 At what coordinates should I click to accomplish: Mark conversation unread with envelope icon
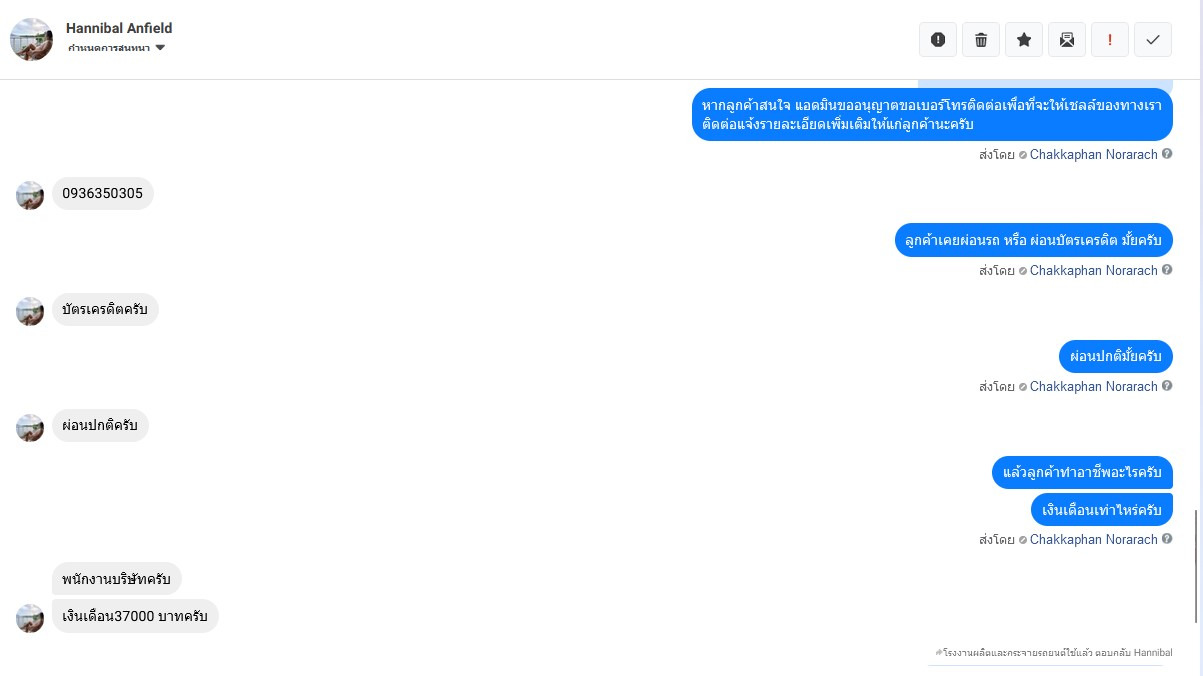(1067, 39)
